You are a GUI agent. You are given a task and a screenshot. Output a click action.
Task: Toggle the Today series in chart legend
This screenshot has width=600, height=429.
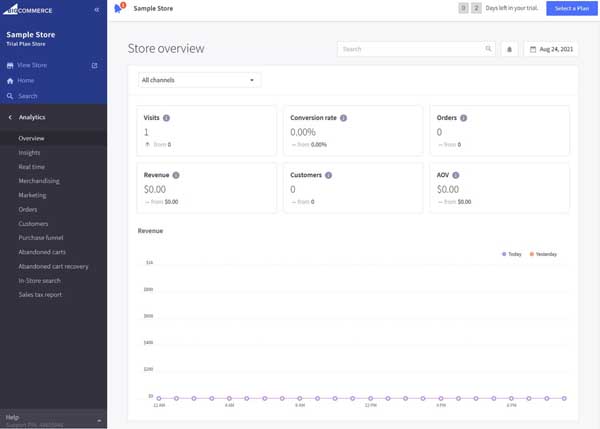[512, 254]
